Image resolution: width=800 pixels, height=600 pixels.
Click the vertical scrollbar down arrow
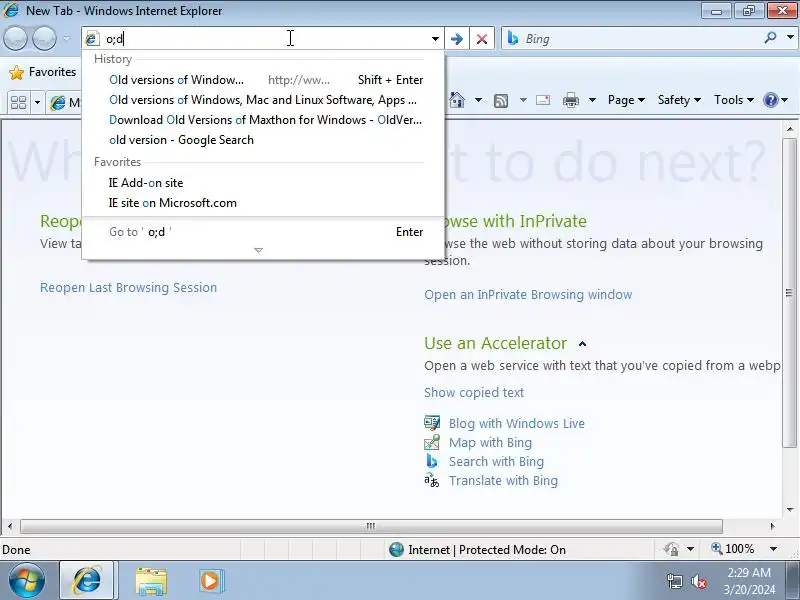pos(790,509)
